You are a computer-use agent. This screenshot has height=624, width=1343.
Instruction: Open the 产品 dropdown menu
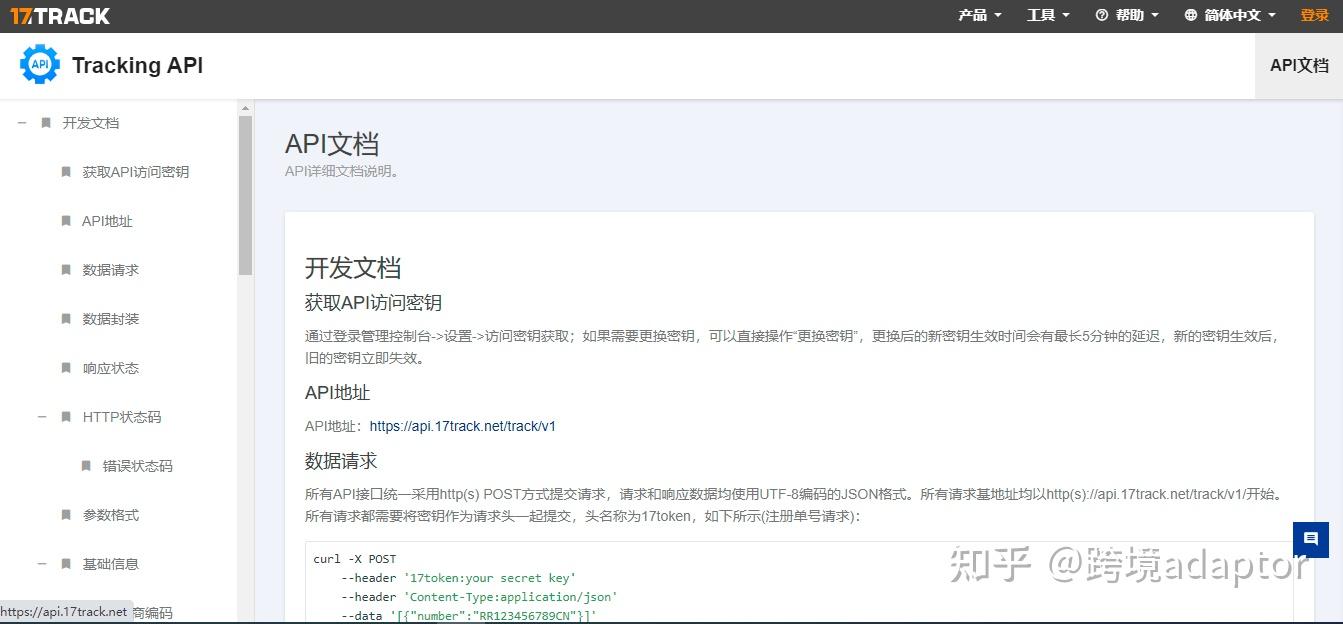[978, 14]
